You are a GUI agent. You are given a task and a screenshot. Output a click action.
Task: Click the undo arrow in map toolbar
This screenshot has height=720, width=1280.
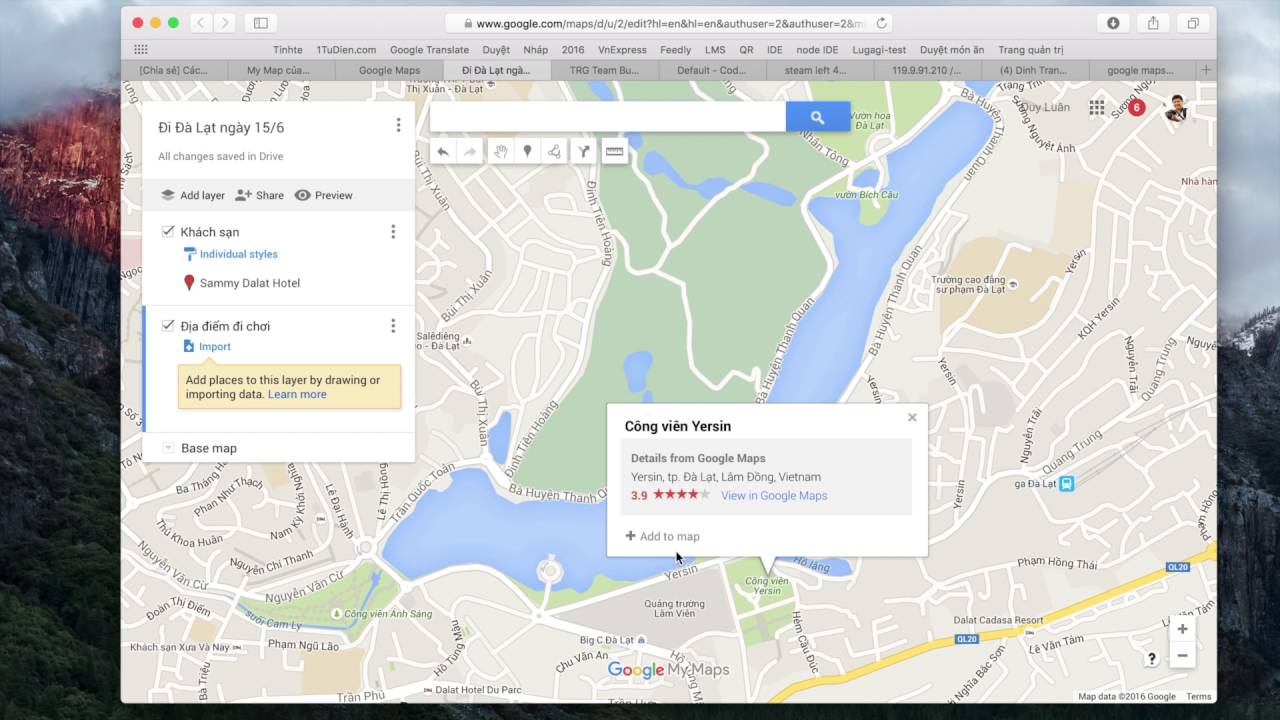coord(443,152)
